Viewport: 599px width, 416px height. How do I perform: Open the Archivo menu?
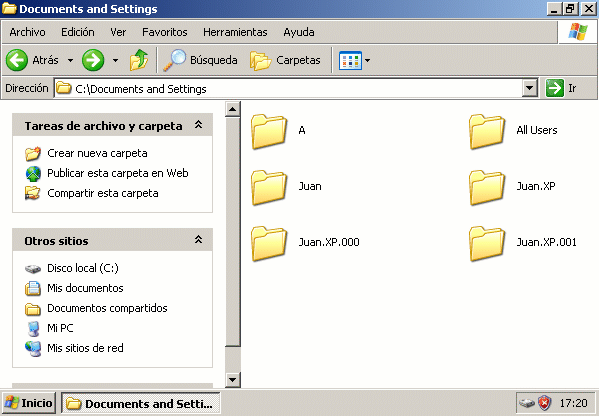28,32
